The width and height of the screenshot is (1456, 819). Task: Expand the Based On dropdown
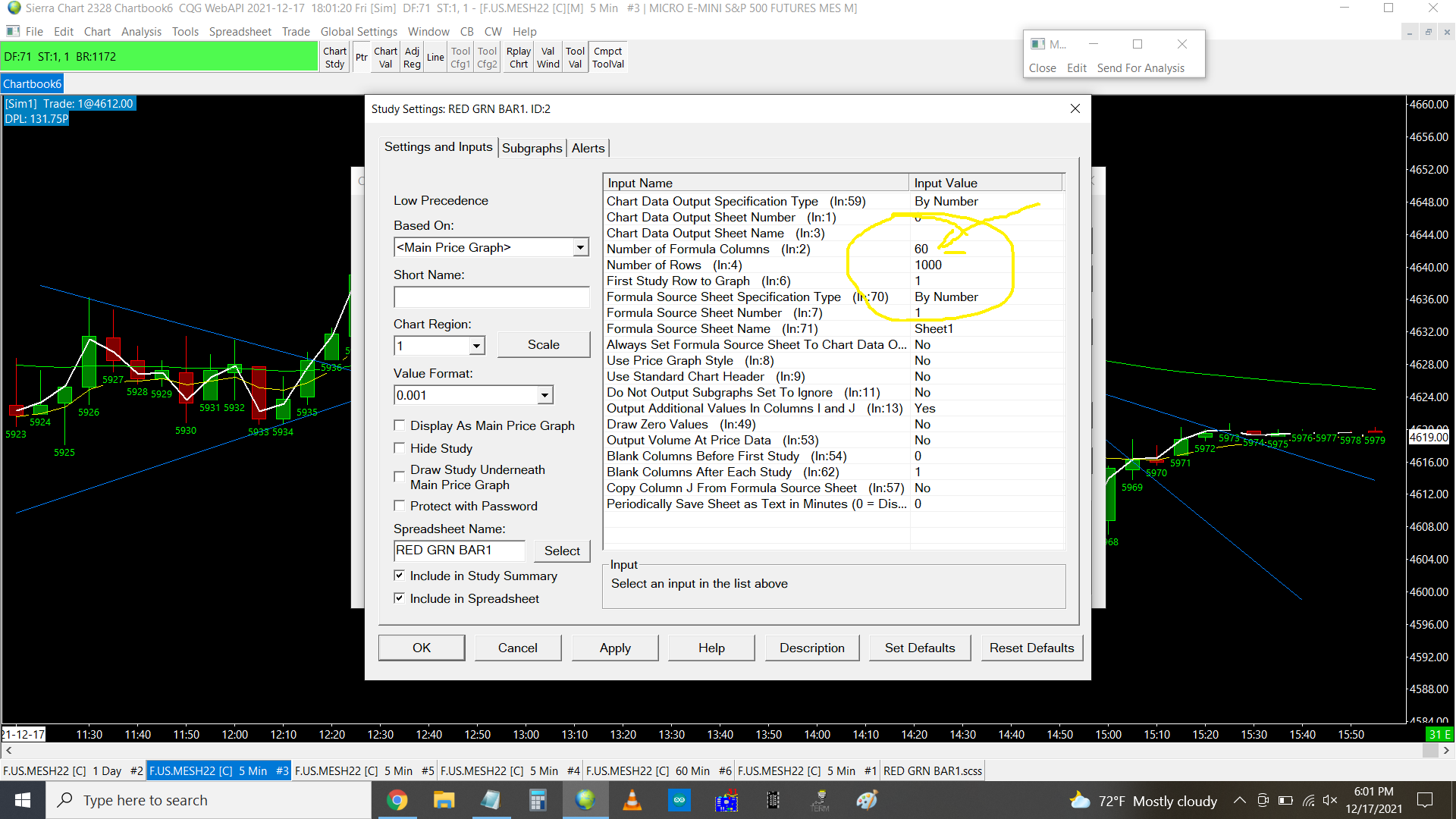pyautogui.click(x=580, y=247)
